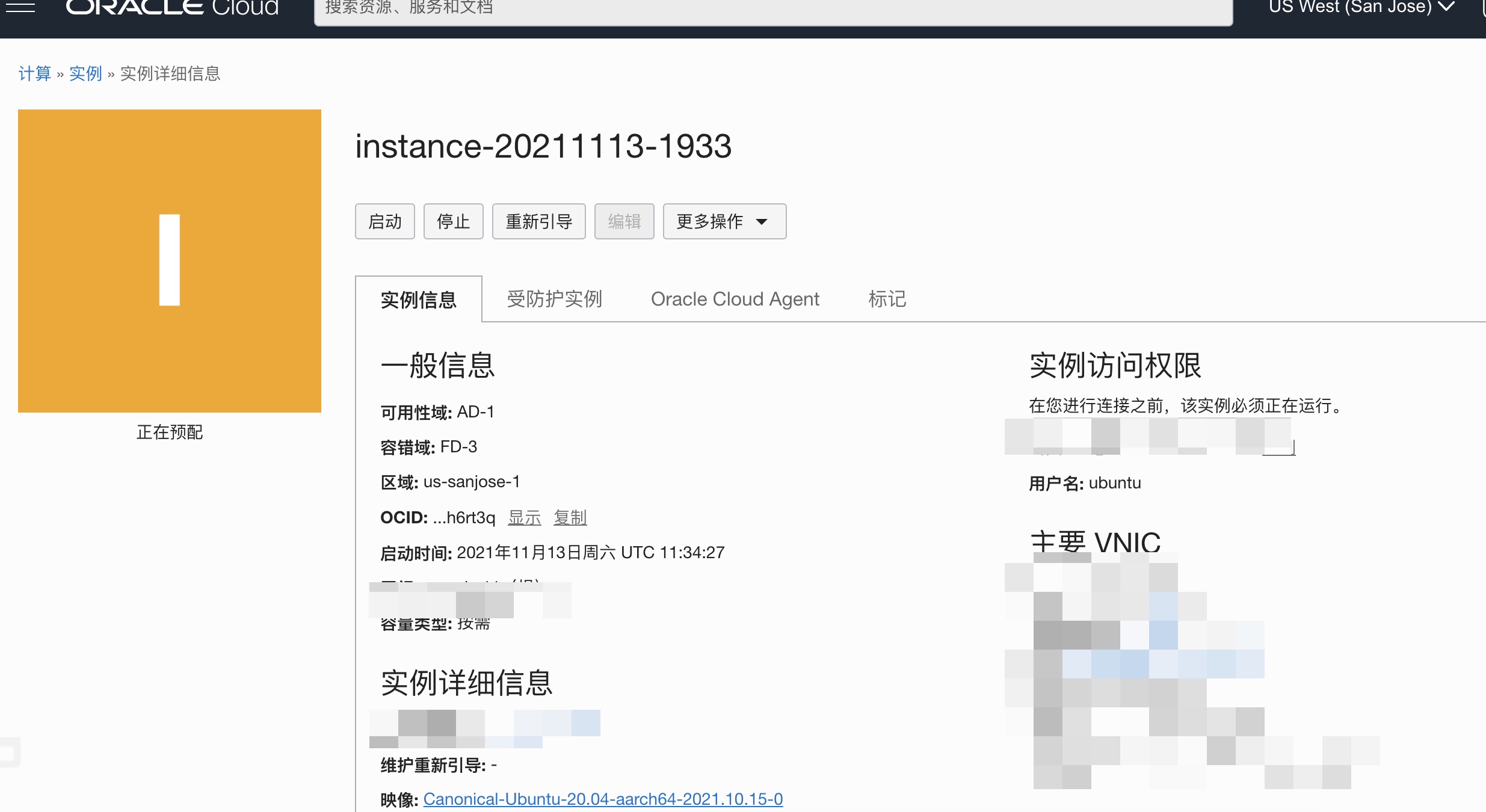Open the Canonical-Ubuntu-20.04-aarch64 image link

(x=603, y=799)
